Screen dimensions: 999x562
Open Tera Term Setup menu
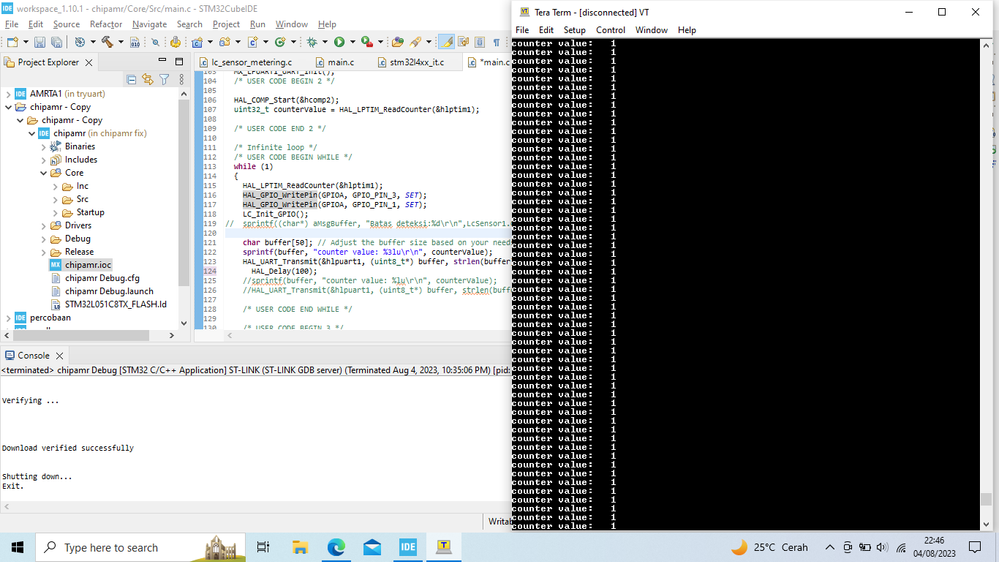[x=574, y=30]
